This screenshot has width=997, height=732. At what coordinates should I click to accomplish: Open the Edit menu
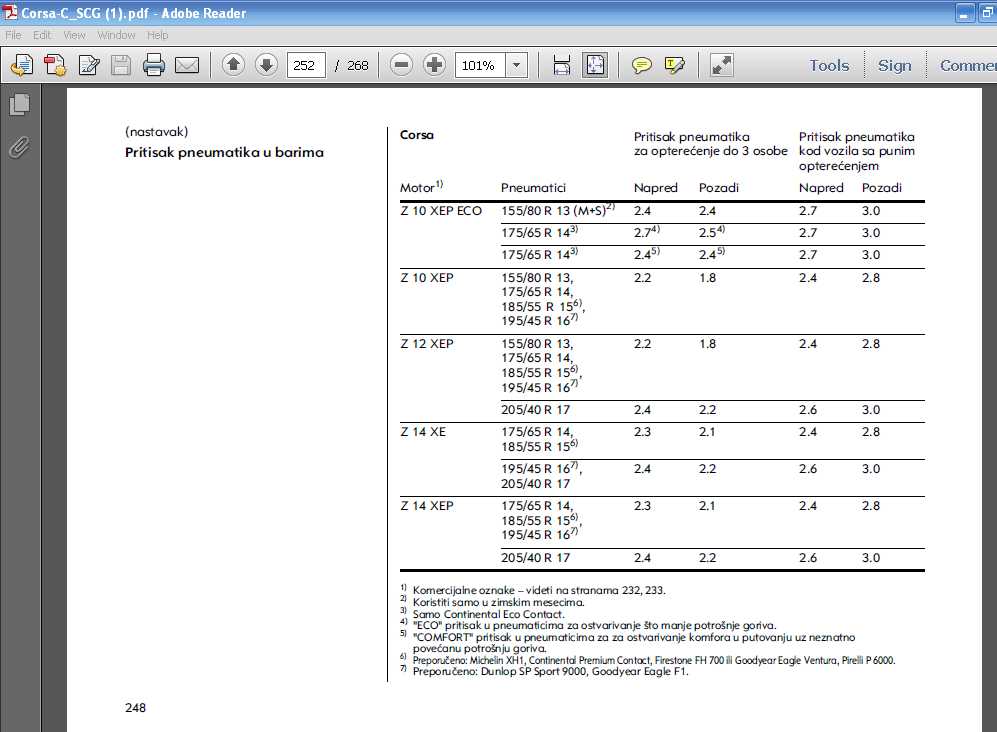tap(42, 35)
